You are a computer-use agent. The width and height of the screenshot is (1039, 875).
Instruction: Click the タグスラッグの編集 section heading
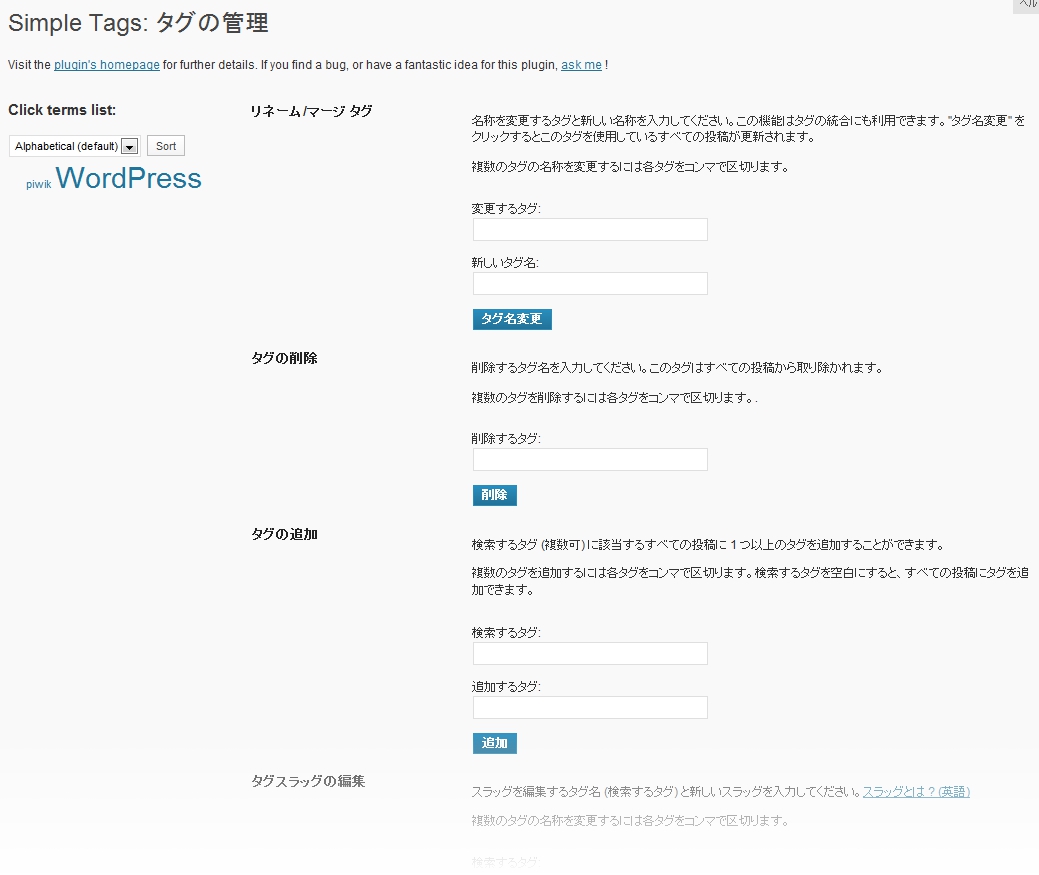point(307,781)
